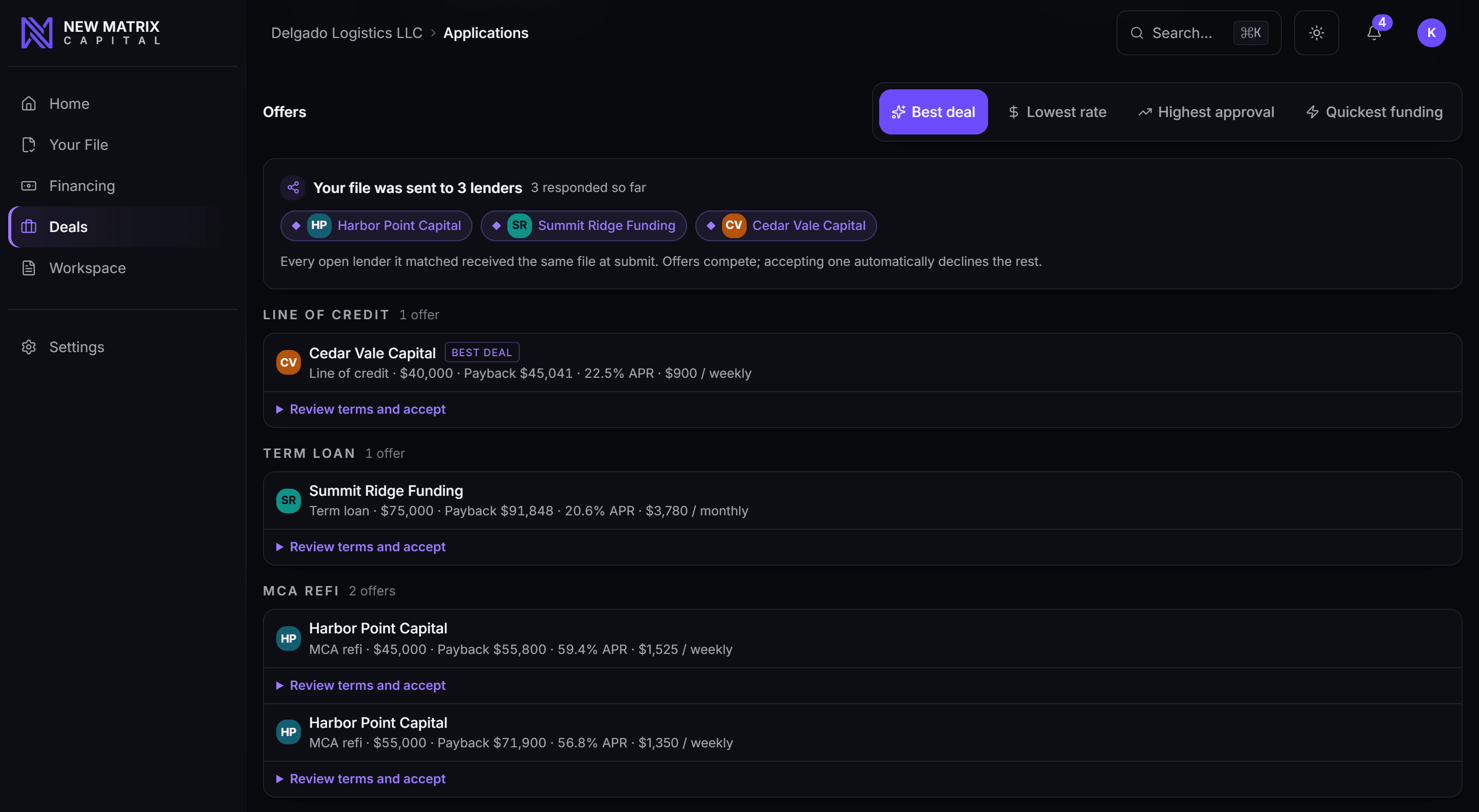Screen dimensions: 1479x812
Task: Click '3 responded so far' text
Action: tap(588, 188)
